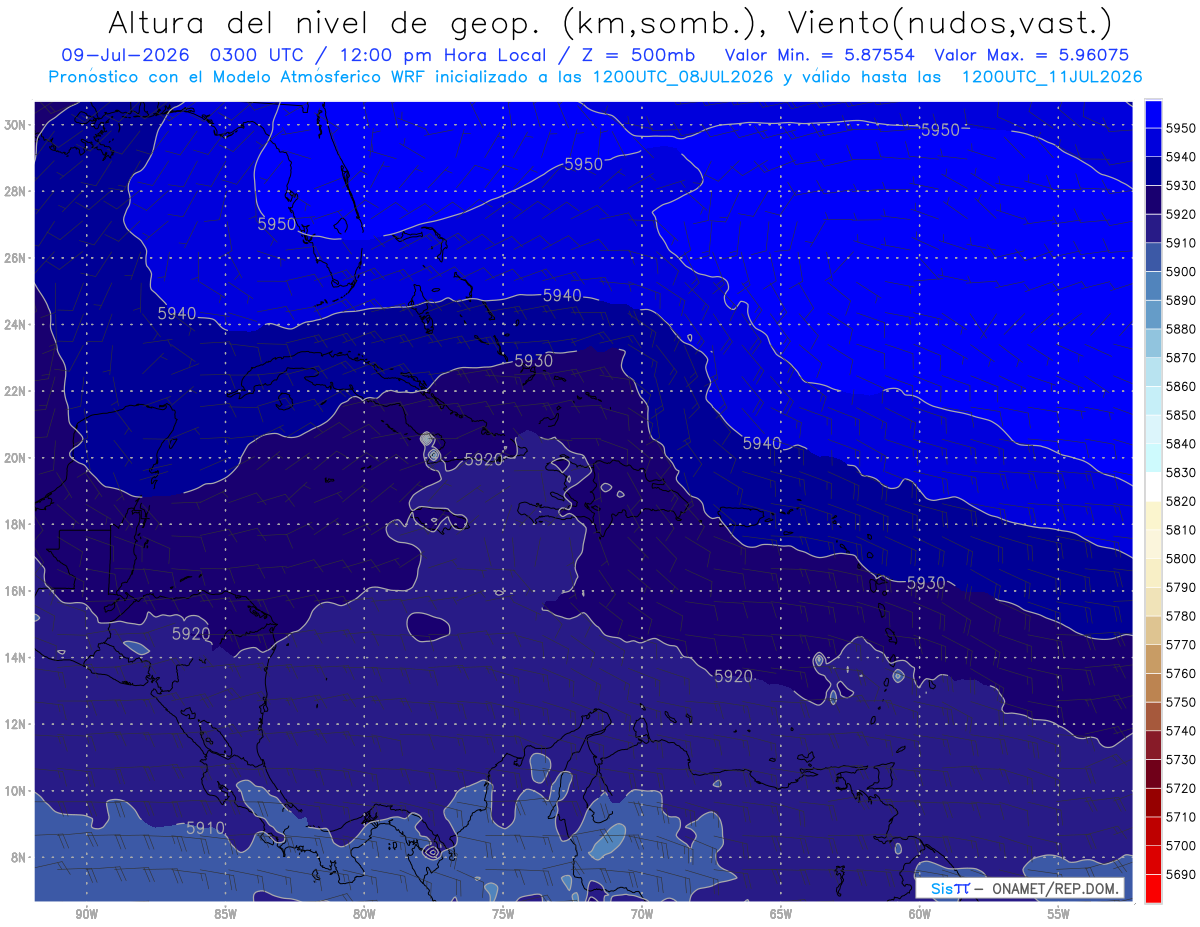Click the latitude axis label '10N'
This screenshot has height=927, width=1200.
[16, 791]
